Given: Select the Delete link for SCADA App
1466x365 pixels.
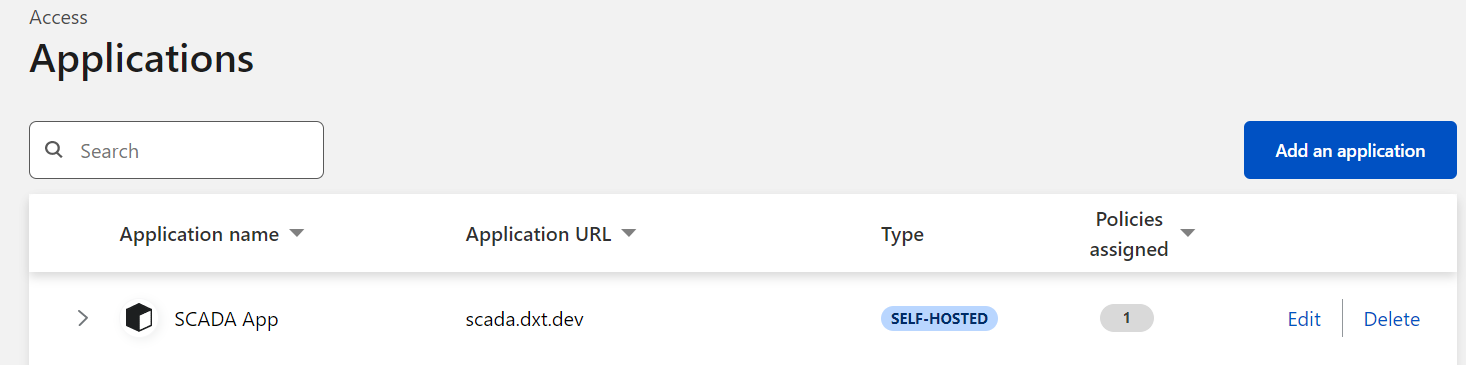Looking at the screenshot, I should (x=1392, y=319).
